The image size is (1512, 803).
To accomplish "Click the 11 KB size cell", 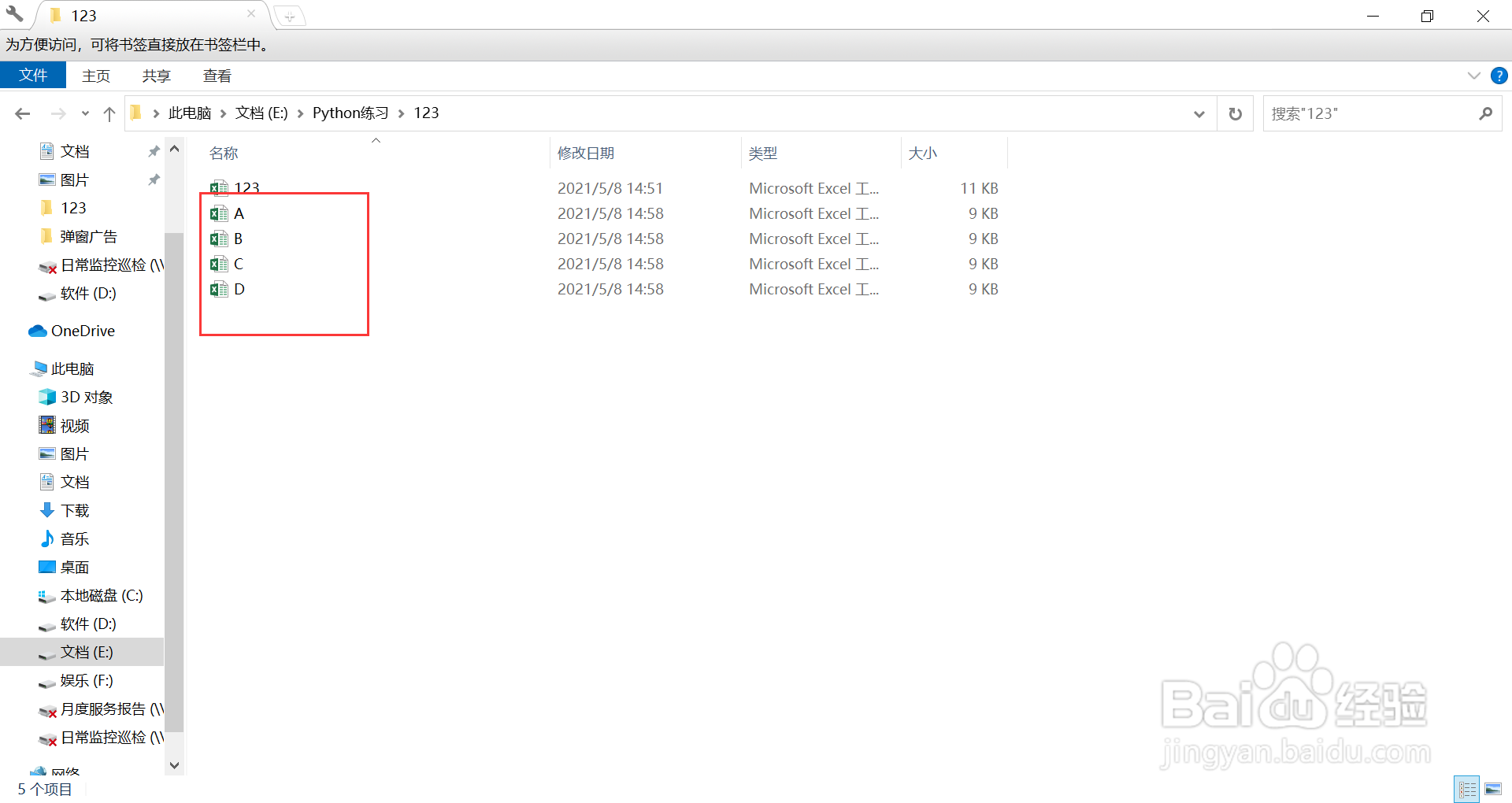I will click(979, 188).
